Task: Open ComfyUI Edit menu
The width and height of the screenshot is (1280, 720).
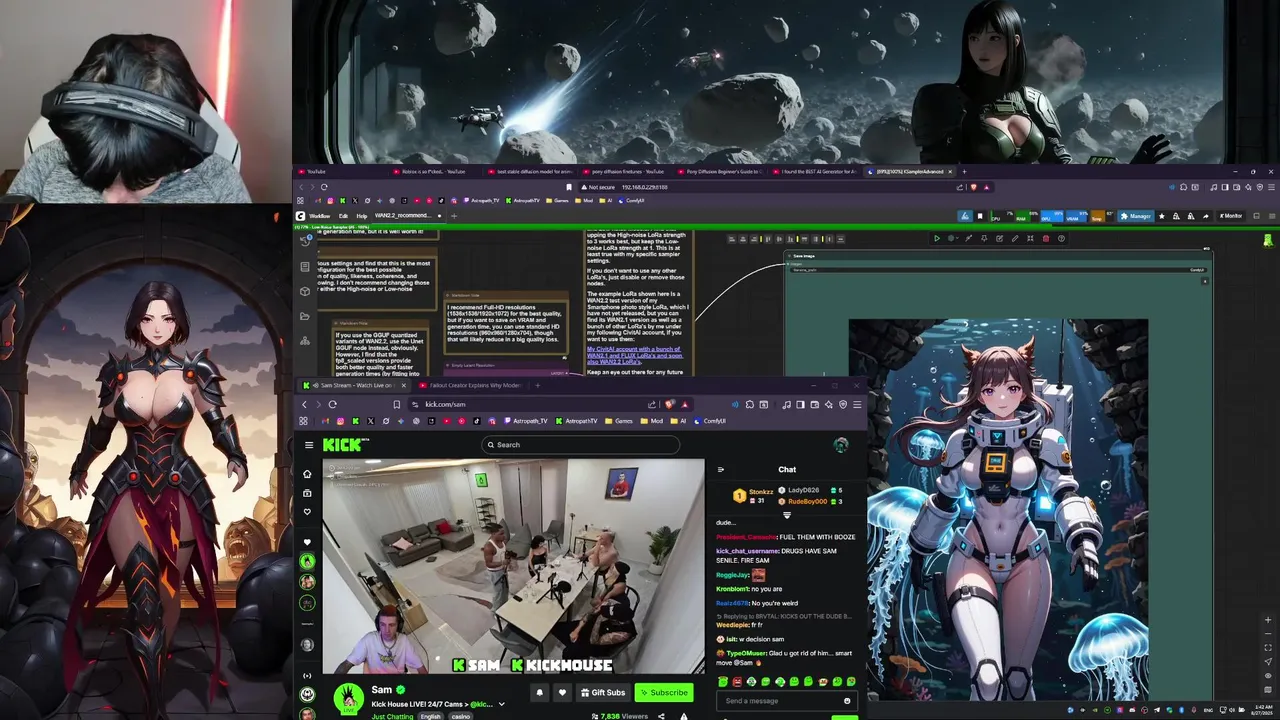Action: 343,216
